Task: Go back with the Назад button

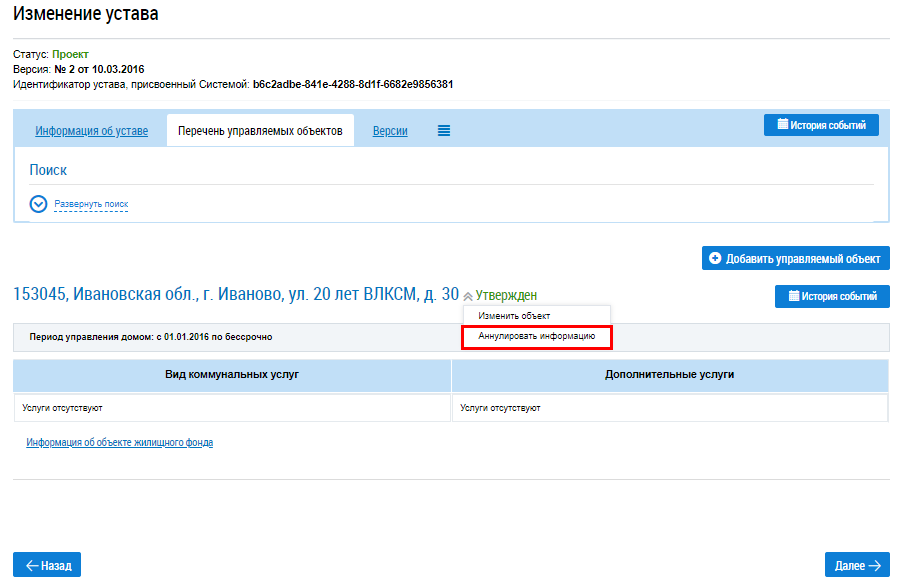Action: [47, 565]
